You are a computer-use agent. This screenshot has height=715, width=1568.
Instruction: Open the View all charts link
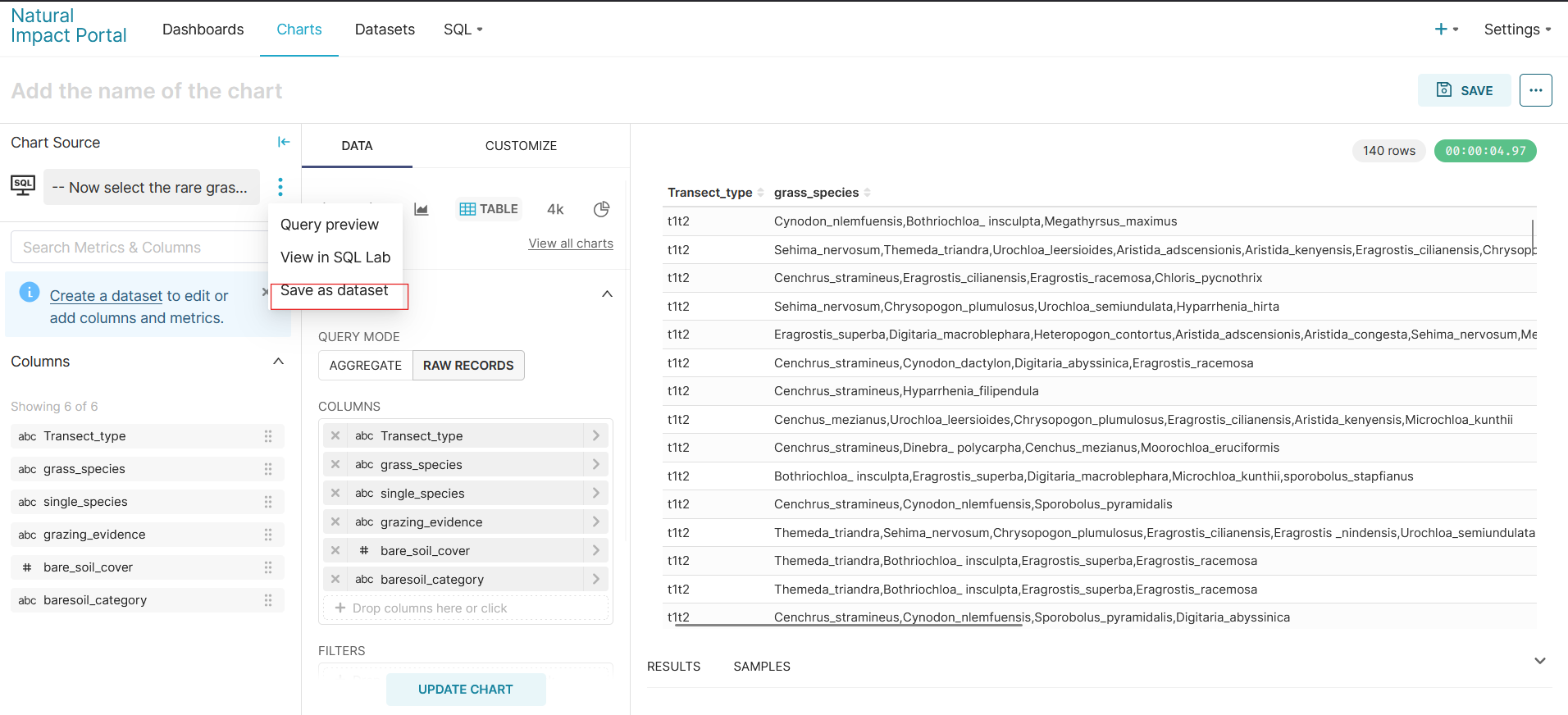[x=571, y=244]
